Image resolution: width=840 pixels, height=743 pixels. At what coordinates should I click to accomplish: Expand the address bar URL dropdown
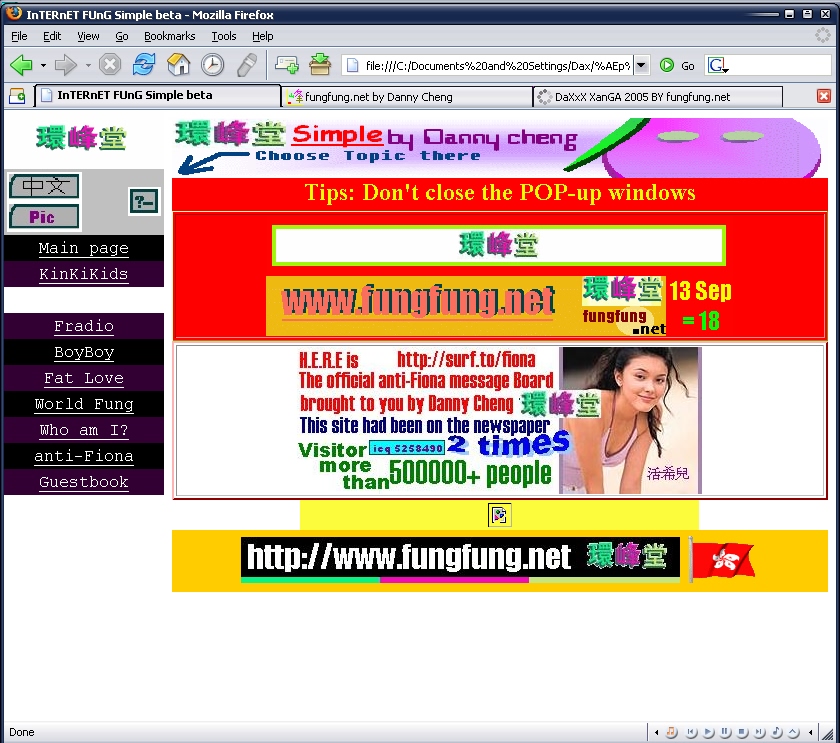641,65
